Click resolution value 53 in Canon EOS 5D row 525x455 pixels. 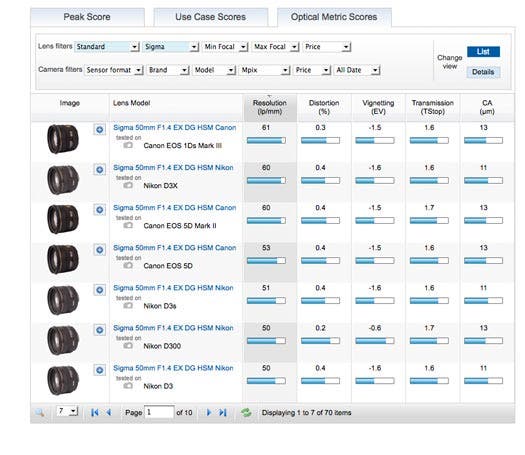(266, 248)
